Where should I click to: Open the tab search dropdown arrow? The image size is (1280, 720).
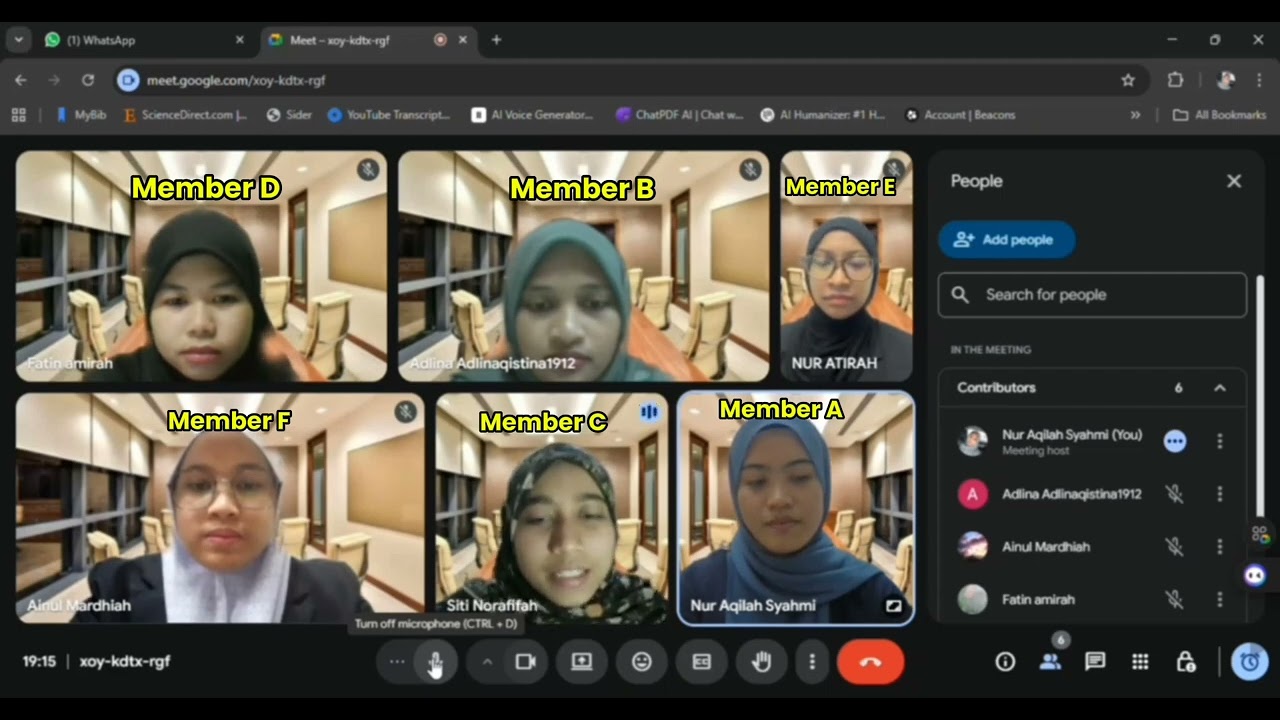click(x=18, y=40)
